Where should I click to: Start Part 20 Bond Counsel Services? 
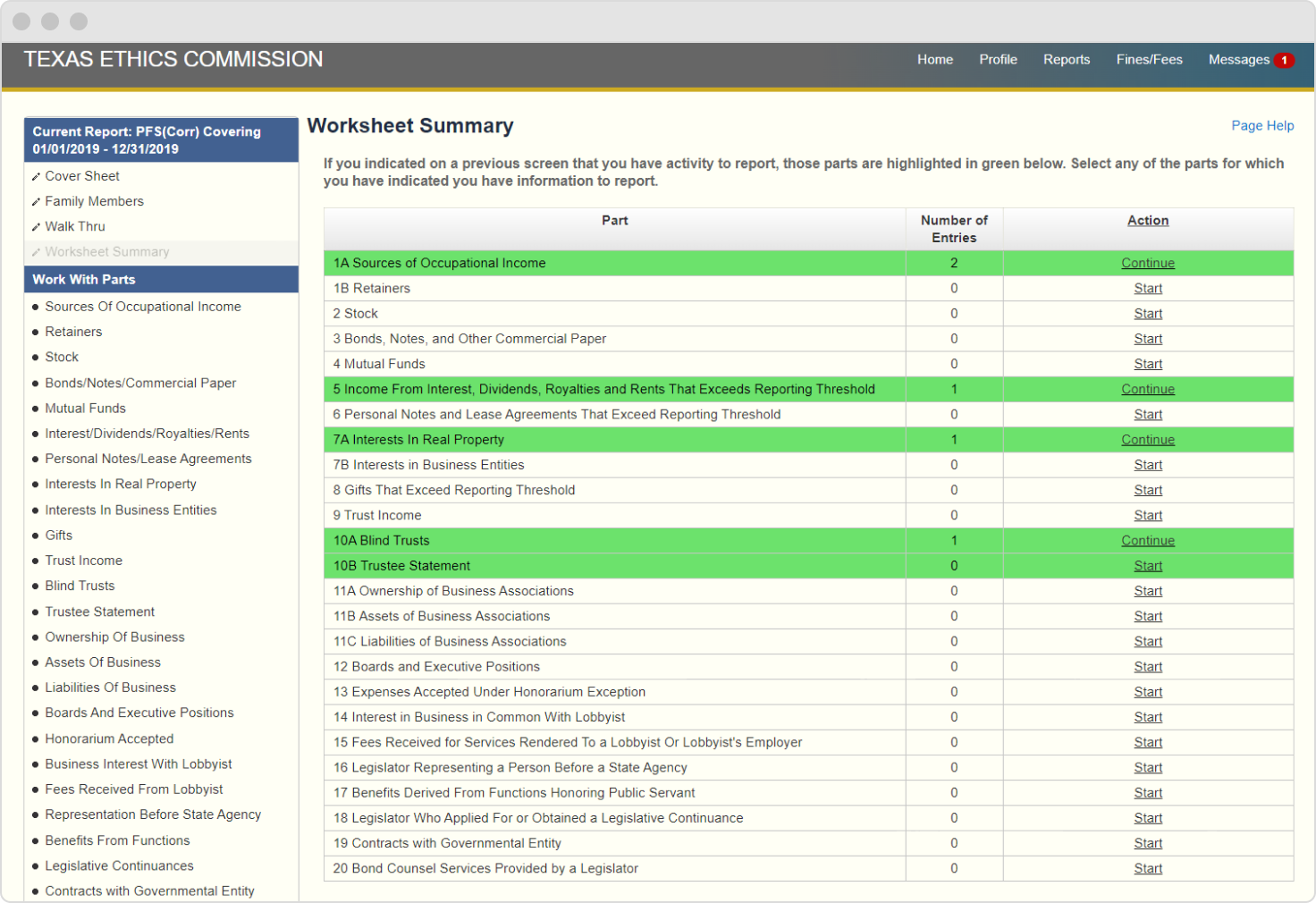click(1148, 868)
